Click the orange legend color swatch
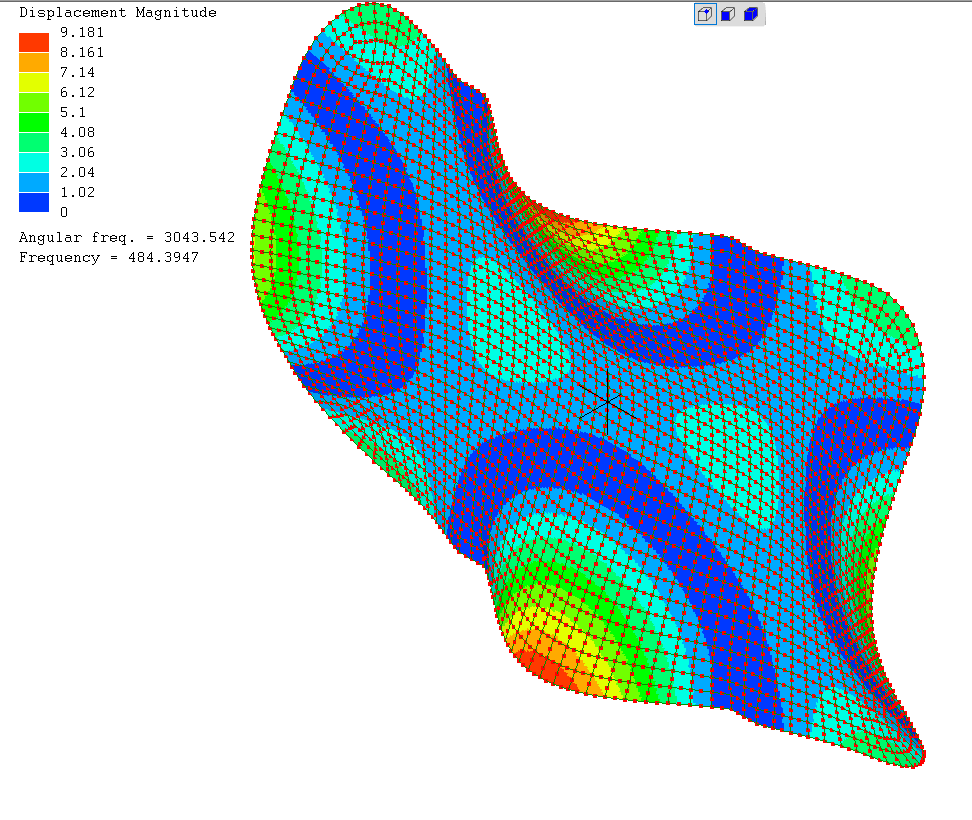Screen dimensions: 972x820 (34, 63)
